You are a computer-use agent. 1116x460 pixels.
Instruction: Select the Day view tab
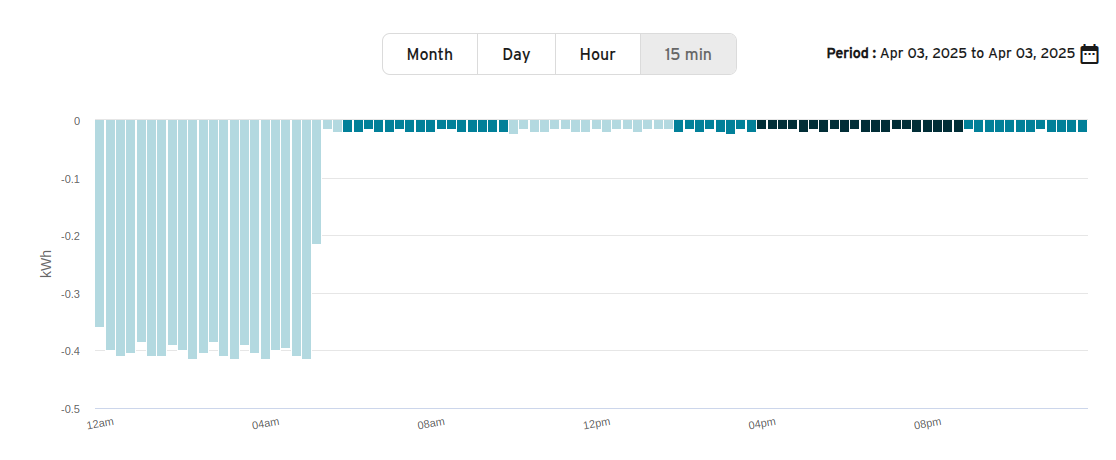pos(516,54)
